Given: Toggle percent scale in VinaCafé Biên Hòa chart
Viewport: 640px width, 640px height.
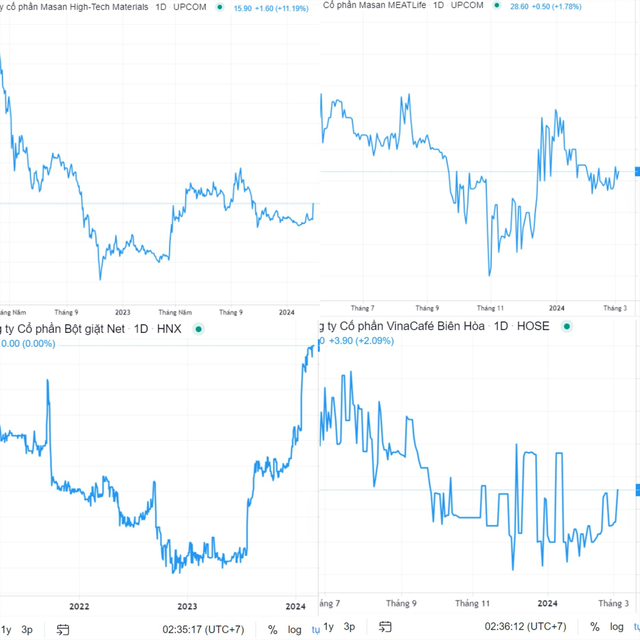Looking at the screenshot, I should pos(595,629).
